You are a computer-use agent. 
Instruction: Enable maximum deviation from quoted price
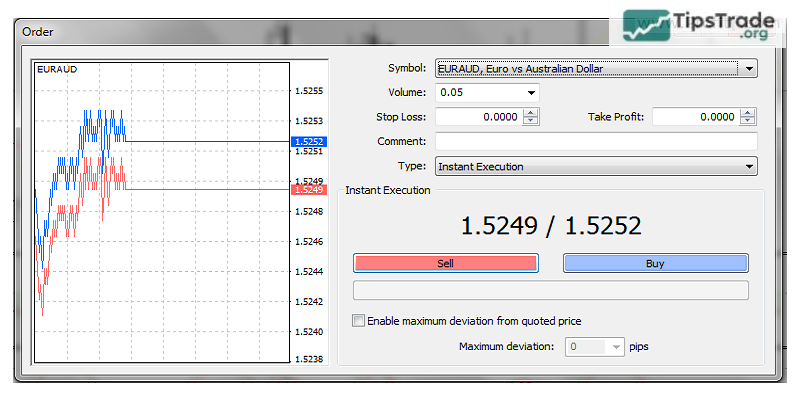coord(359,321)
